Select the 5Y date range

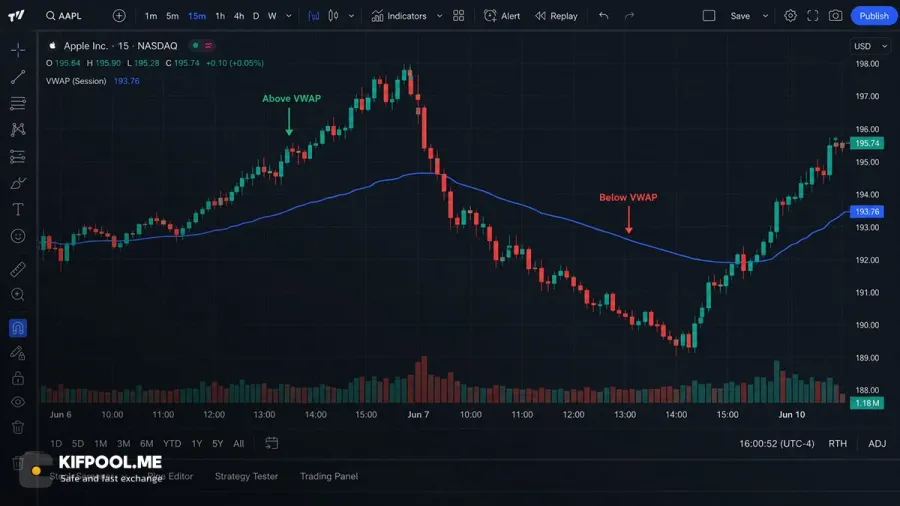click(x=218, y=443)
